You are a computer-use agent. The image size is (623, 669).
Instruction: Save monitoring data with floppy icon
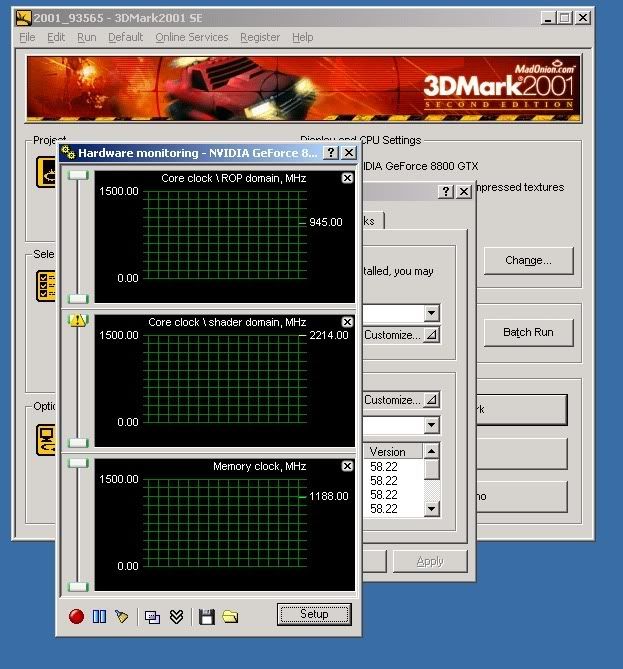(207, 617)
